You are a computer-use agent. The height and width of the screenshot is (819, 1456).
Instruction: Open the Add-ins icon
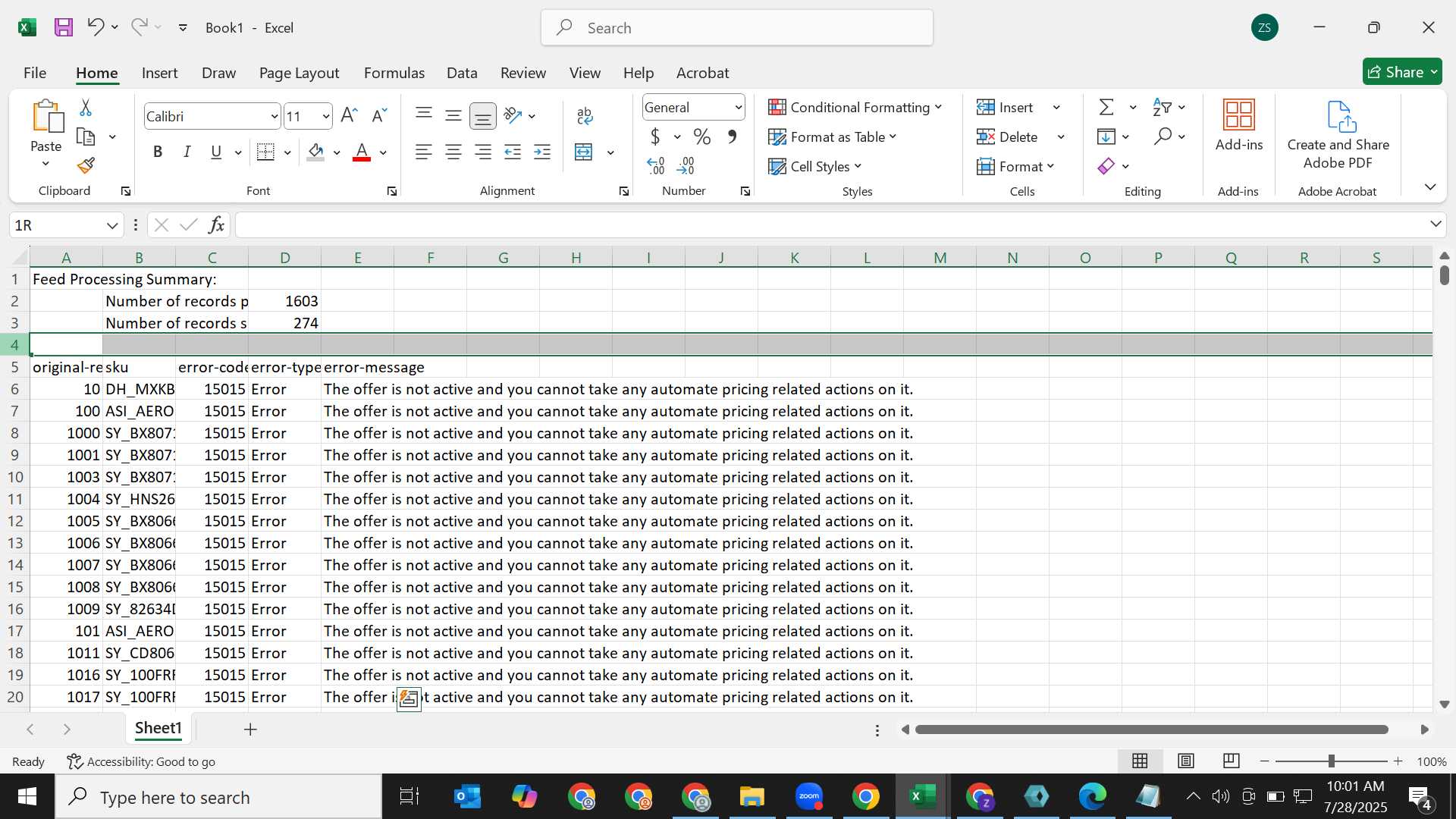point(1239,115)
